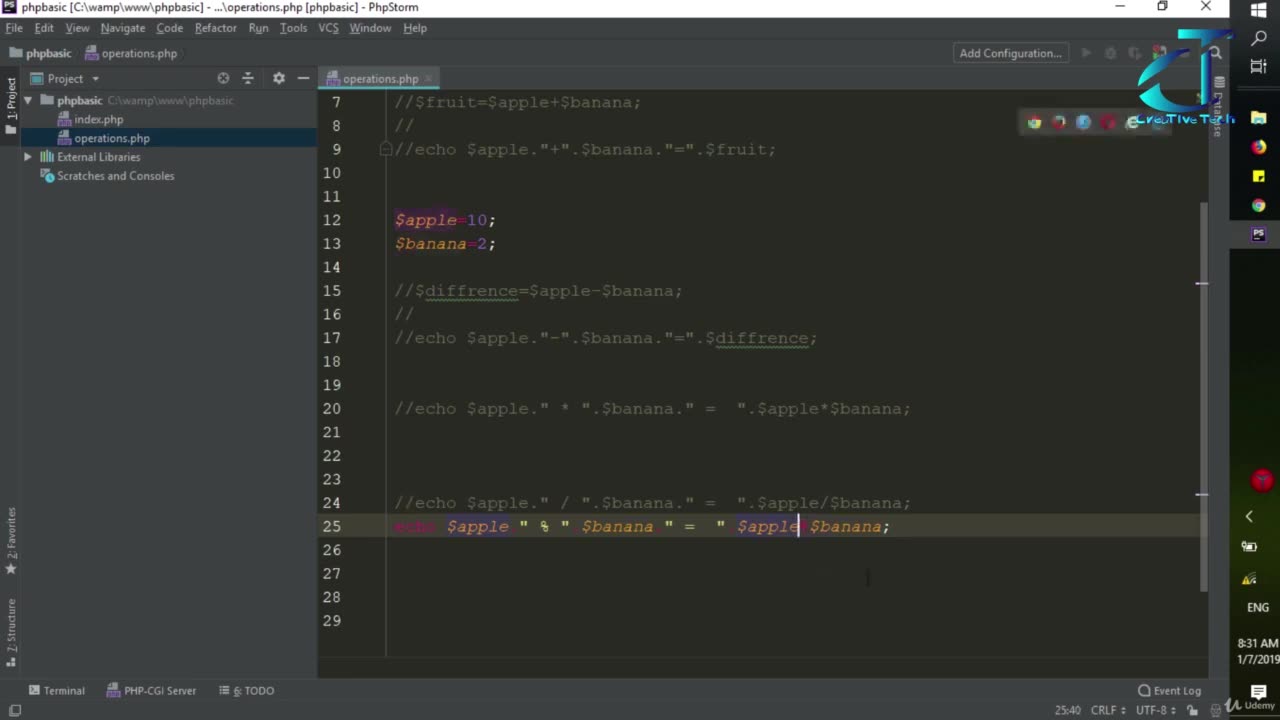Open the CRLF line separator dropdown
The height and width of the screenshot is (720, 1280).
[x=1108, y=710]
